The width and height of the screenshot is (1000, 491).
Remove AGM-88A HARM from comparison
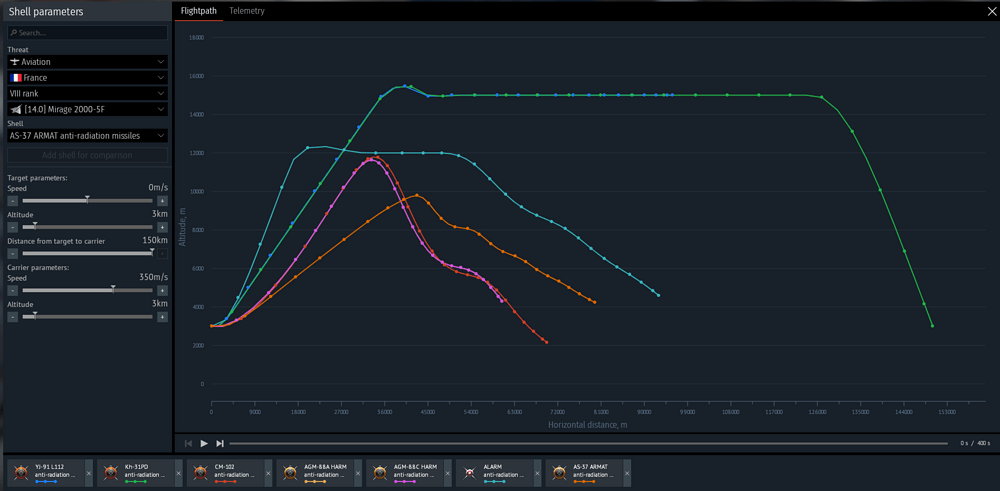pyautogui.click(x=358, y=473)
